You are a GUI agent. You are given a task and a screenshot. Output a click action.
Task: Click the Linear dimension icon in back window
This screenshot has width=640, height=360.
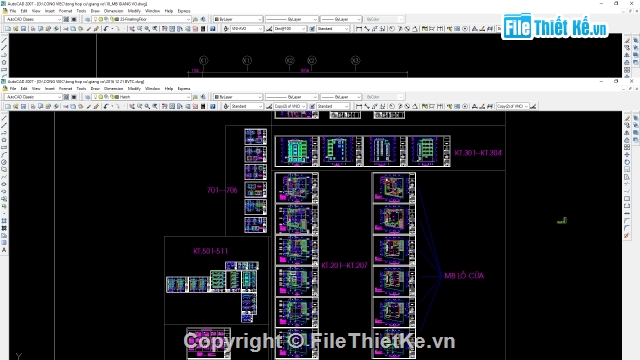point(359,29)
